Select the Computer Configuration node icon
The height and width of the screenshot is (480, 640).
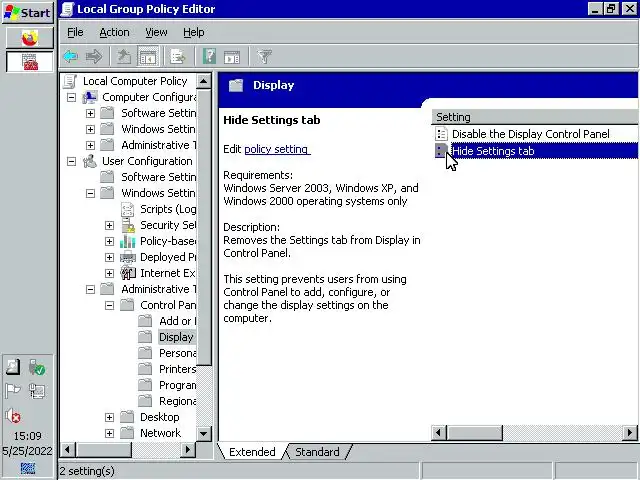[90, 97]
